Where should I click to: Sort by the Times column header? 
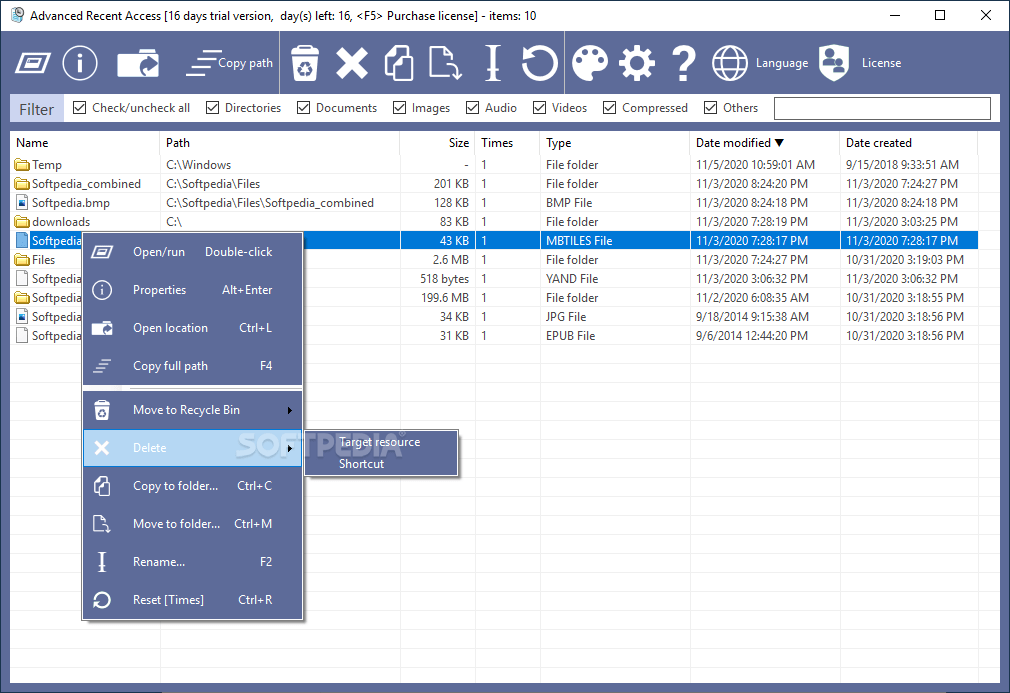pyautogui.click(x=508, y=143)
